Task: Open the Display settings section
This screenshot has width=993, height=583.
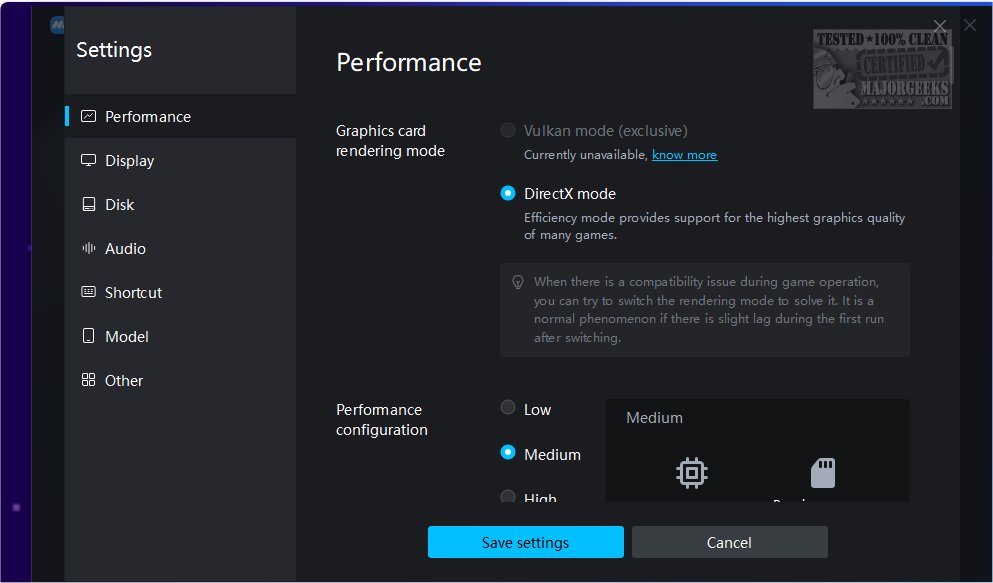Action: [x=129, y=160]
